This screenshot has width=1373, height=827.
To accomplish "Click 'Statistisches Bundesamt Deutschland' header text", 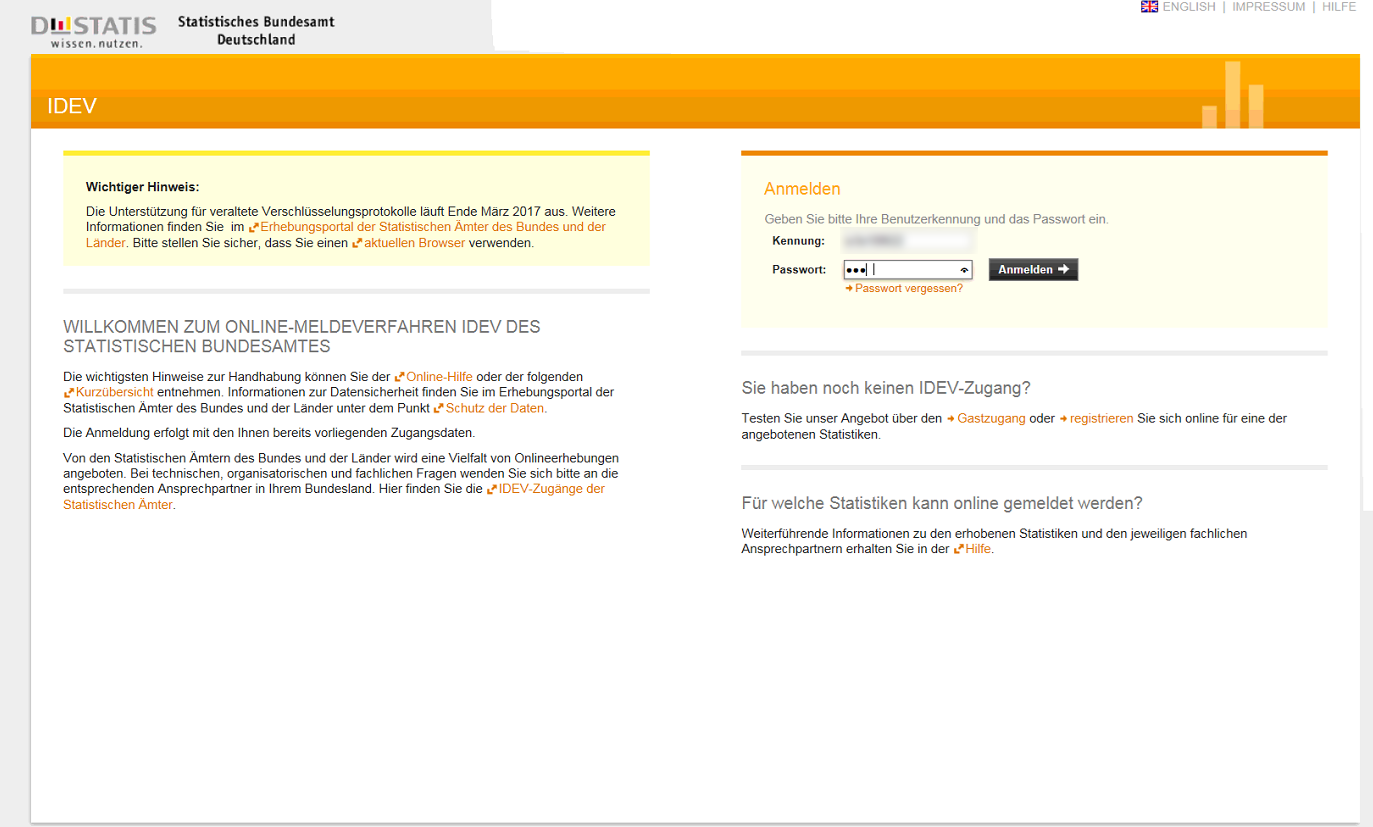I will (256, 30).
